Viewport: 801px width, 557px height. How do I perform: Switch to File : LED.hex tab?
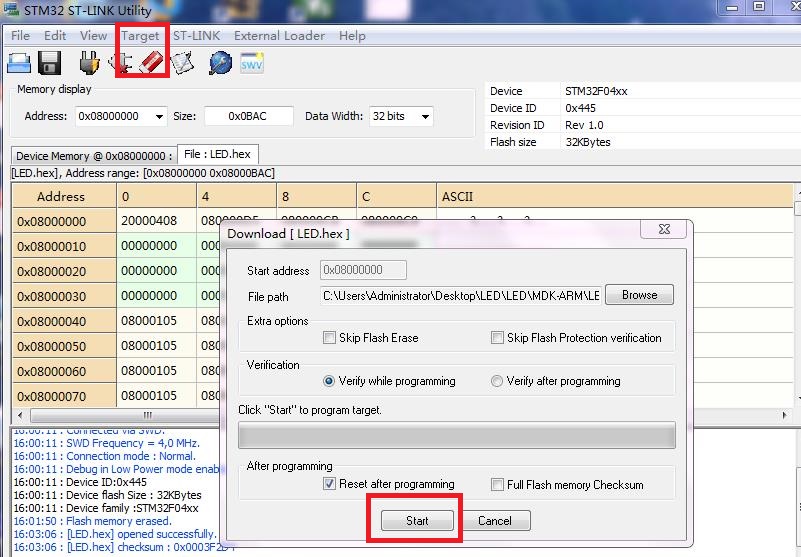(218, 154)
